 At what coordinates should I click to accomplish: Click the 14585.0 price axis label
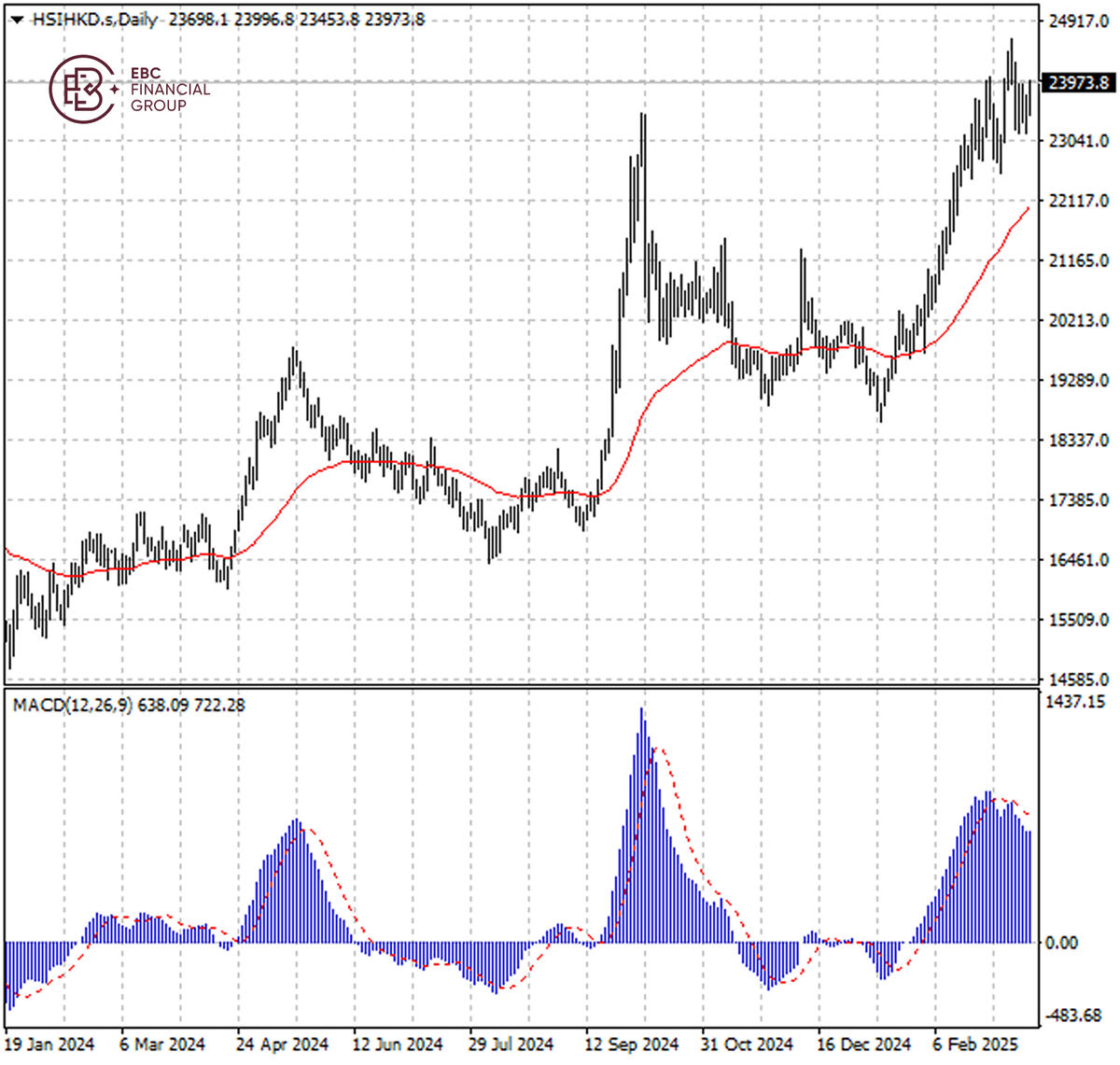[x=1079, y=680]
